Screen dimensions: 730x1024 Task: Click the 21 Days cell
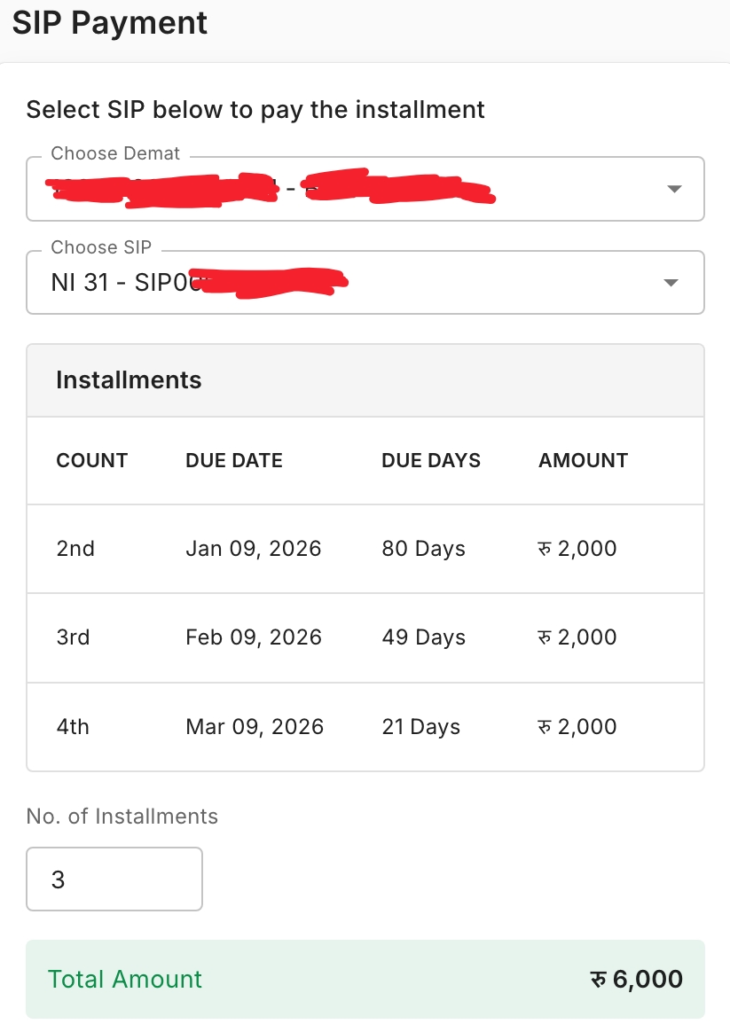click(x=421, y=727)
